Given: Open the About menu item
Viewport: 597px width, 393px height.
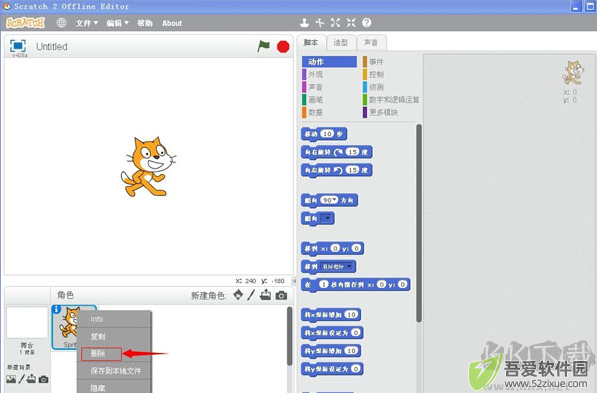Looking at the screenshot, I should click(x=172, y=23).
